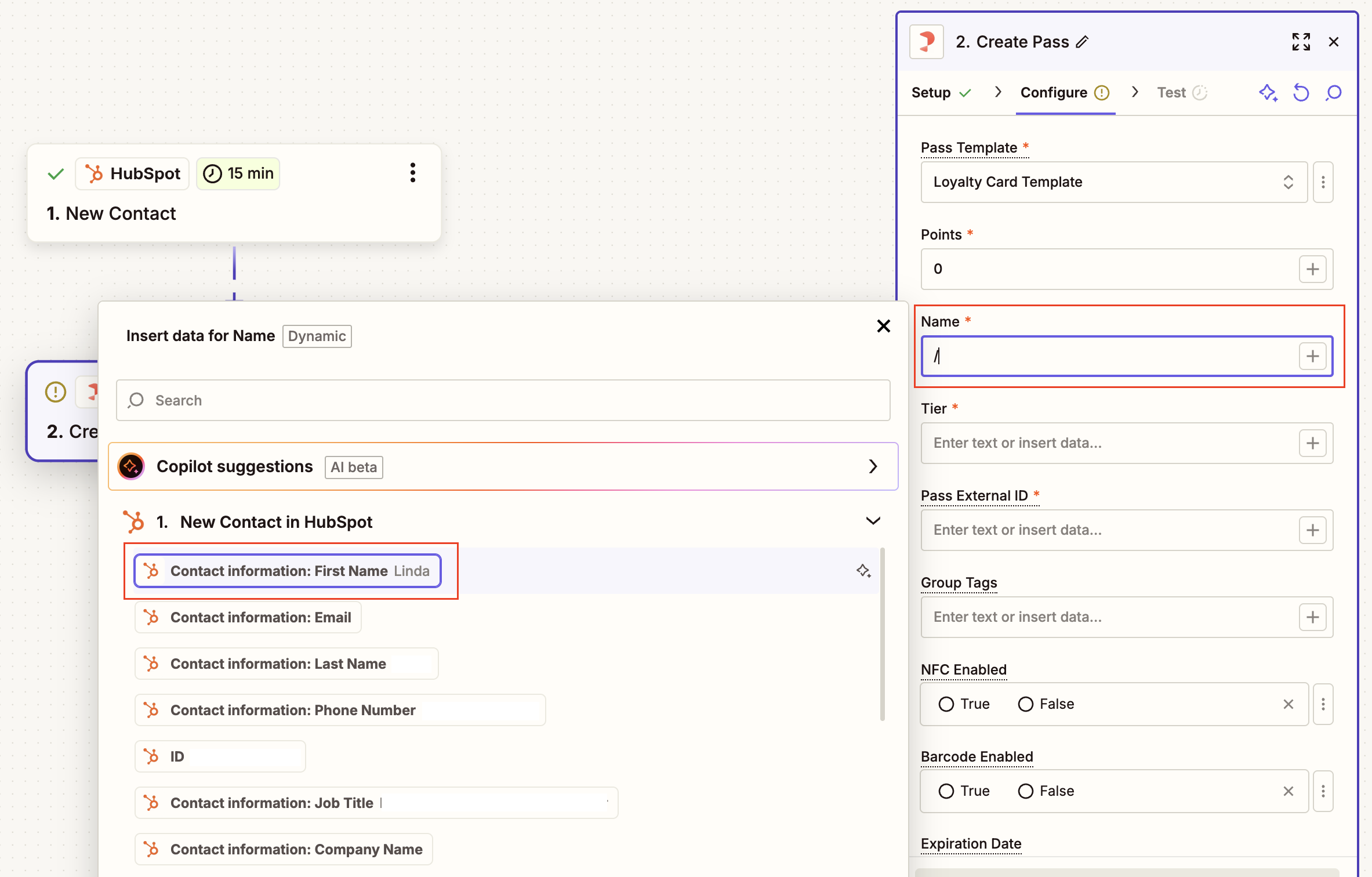
Task: Click plus button for Name field
Action: click(1313, 356)
